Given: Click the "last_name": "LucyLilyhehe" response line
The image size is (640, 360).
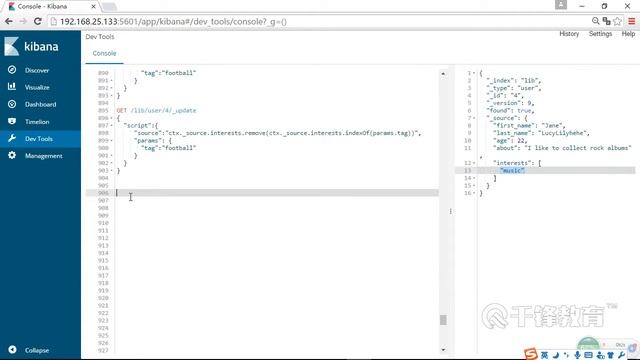Looking at the screenshot, I should pos(541,133).
